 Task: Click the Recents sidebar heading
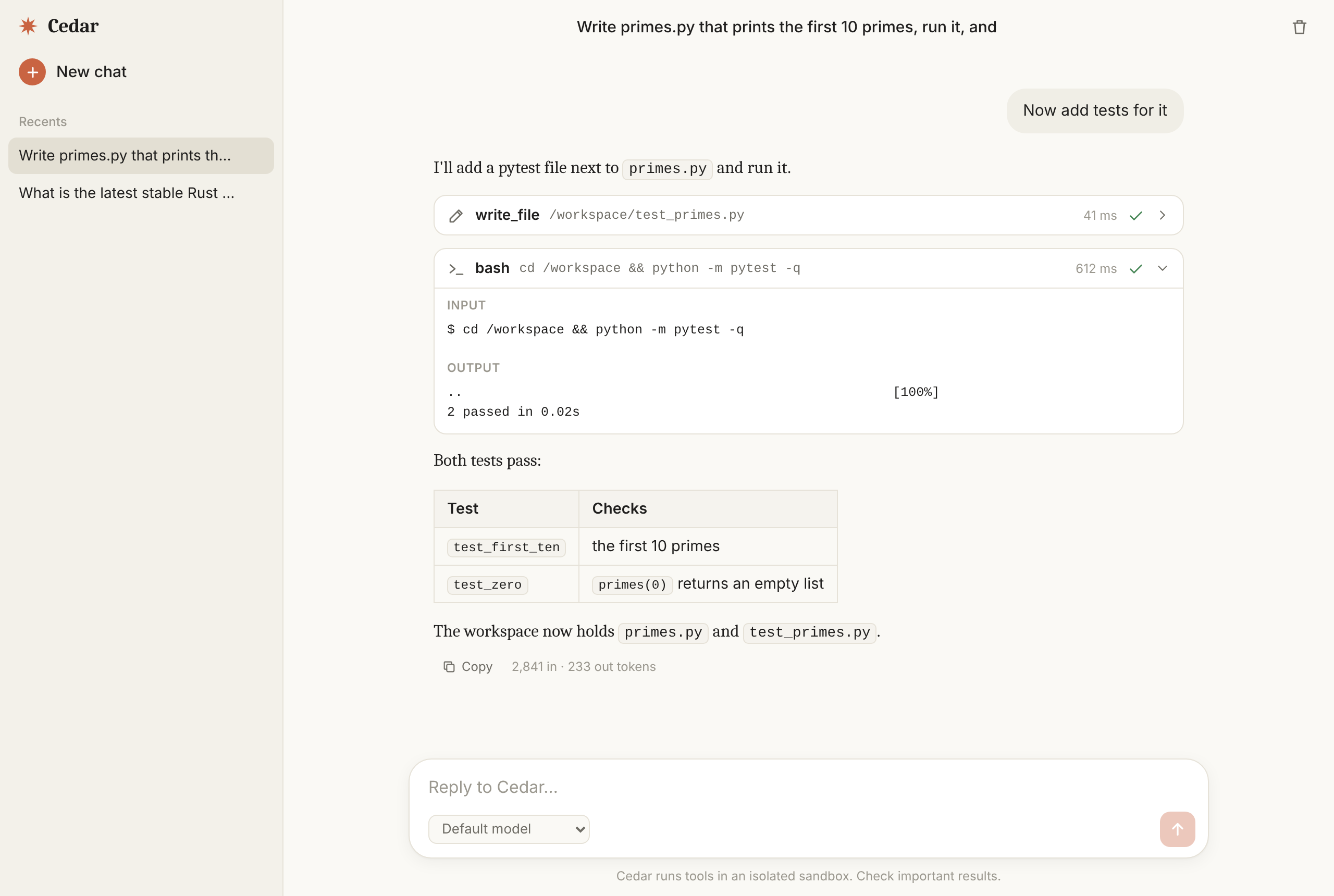43,122
